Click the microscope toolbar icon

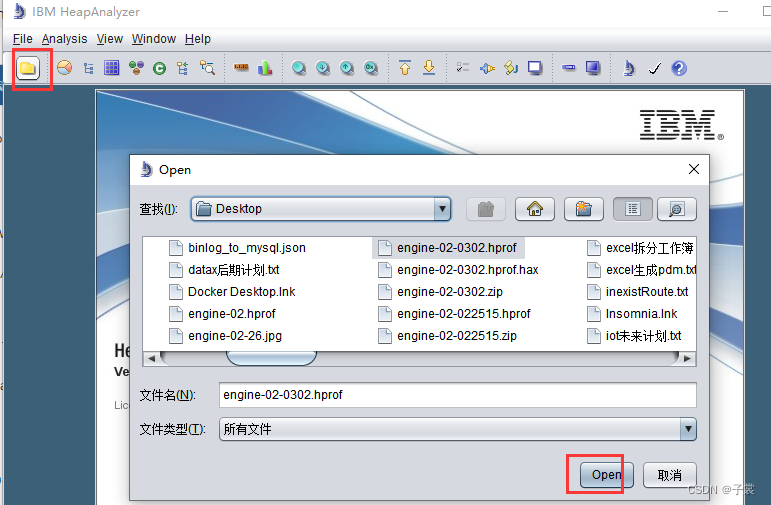[629, 68]
